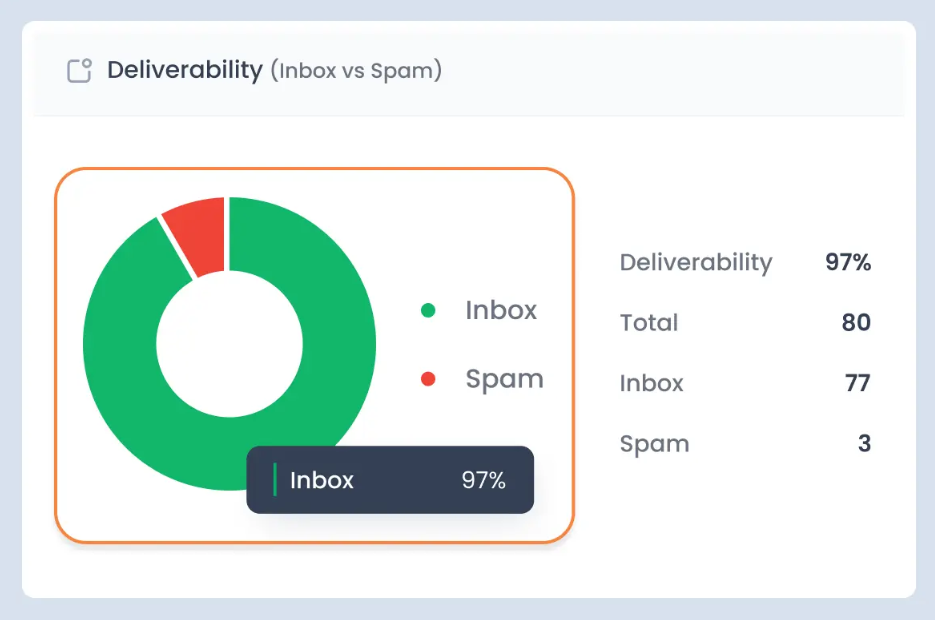Click the total count of 80

(x=856, y=323)
